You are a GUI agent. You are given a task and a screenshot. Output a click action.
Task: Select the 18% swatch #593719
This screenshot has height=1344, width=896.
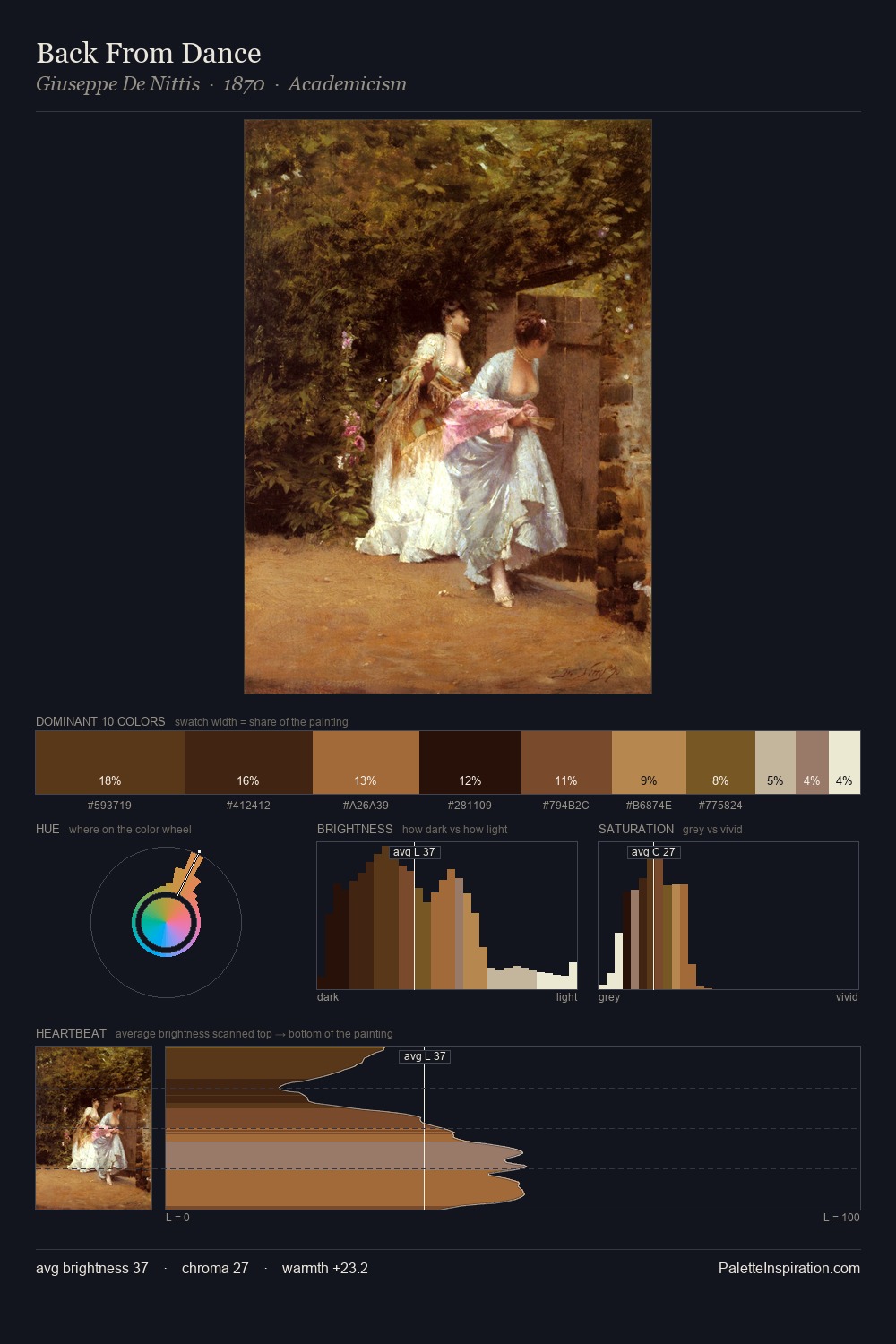[x=110, y=762]
